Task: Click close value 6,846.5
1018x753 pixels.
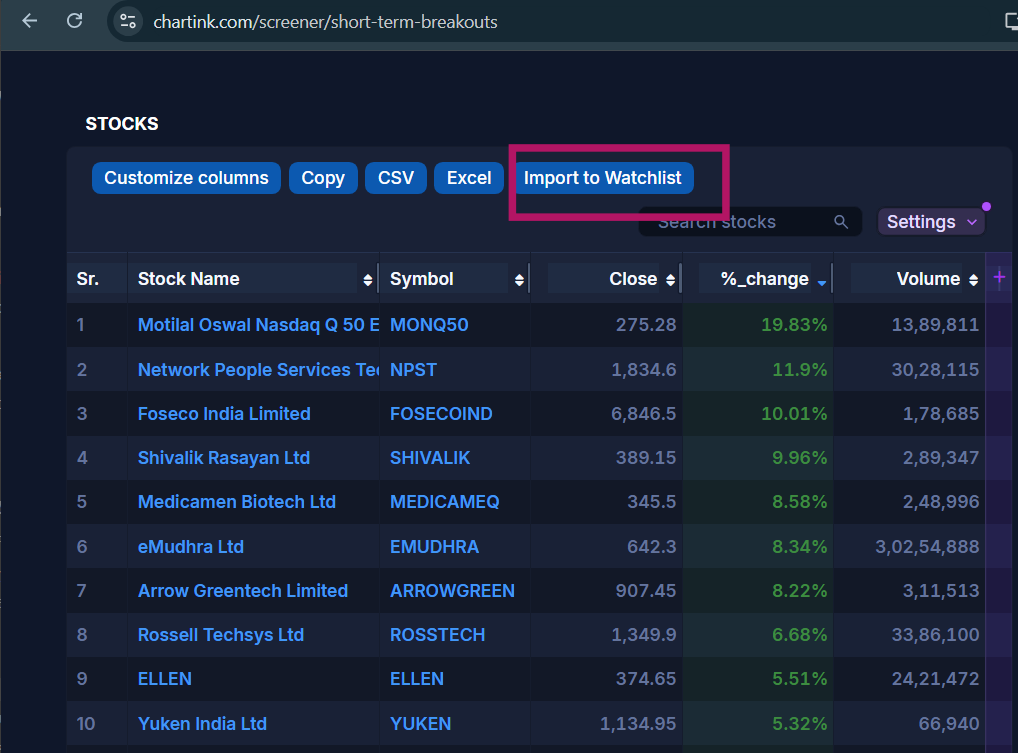Action: point(643,414)
